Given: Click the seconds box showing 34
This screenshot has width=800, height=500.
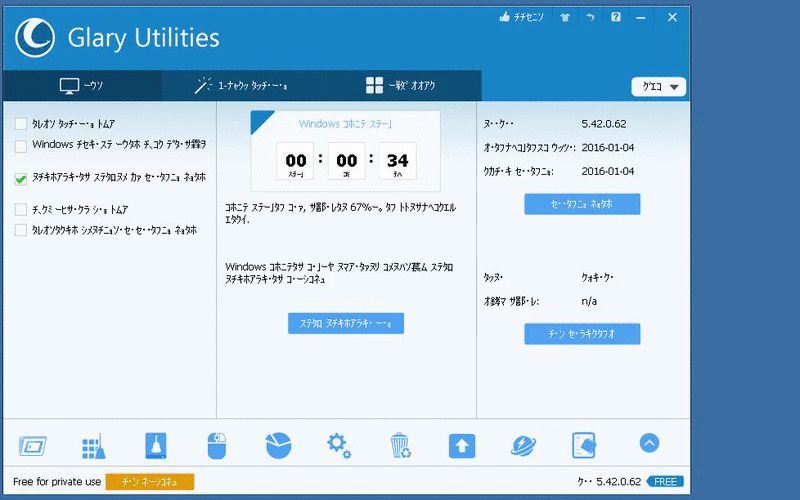Looking at the screenshot, I should [x=397, y=161].
